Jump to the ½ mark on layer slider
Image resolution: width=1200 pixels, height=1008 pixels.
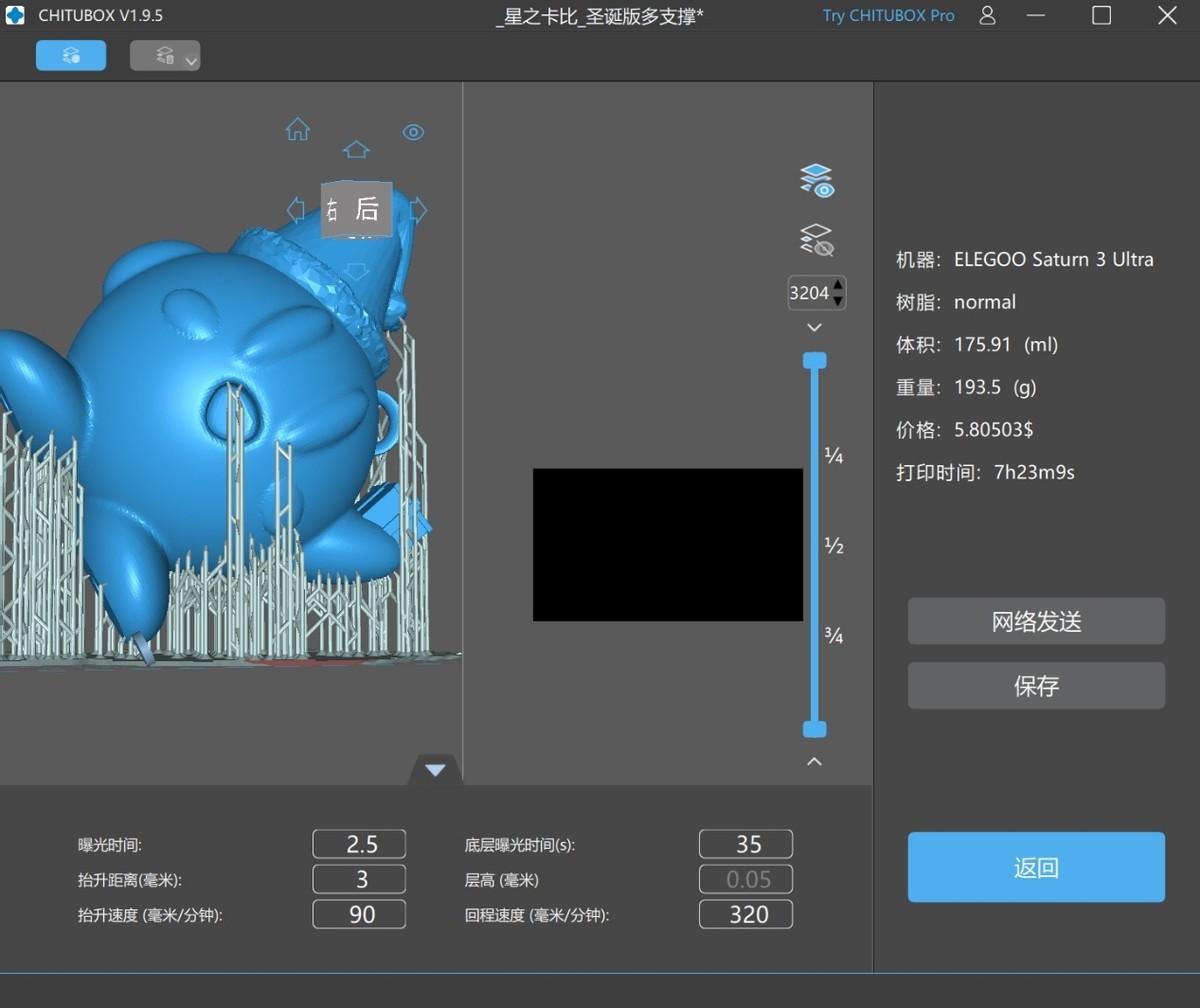tap(833, 546)
